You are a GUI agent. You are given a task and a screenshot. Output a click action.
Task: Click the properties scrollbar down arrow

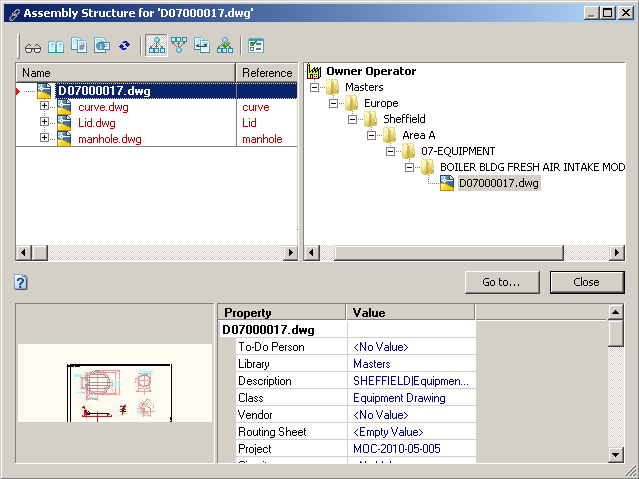tap(615, 455)
